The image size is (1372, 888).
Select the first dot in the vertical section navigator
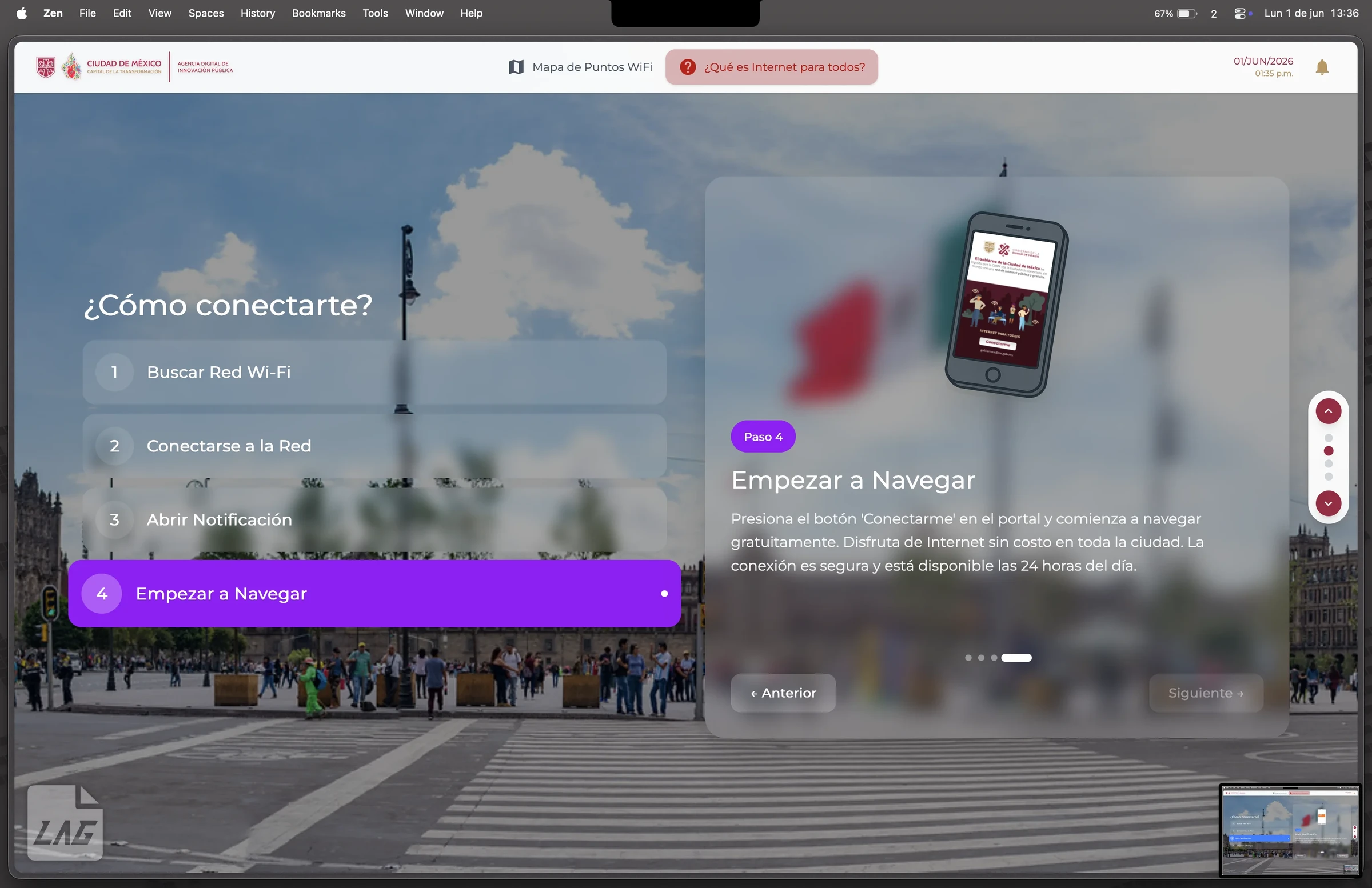pos(1328,438)
